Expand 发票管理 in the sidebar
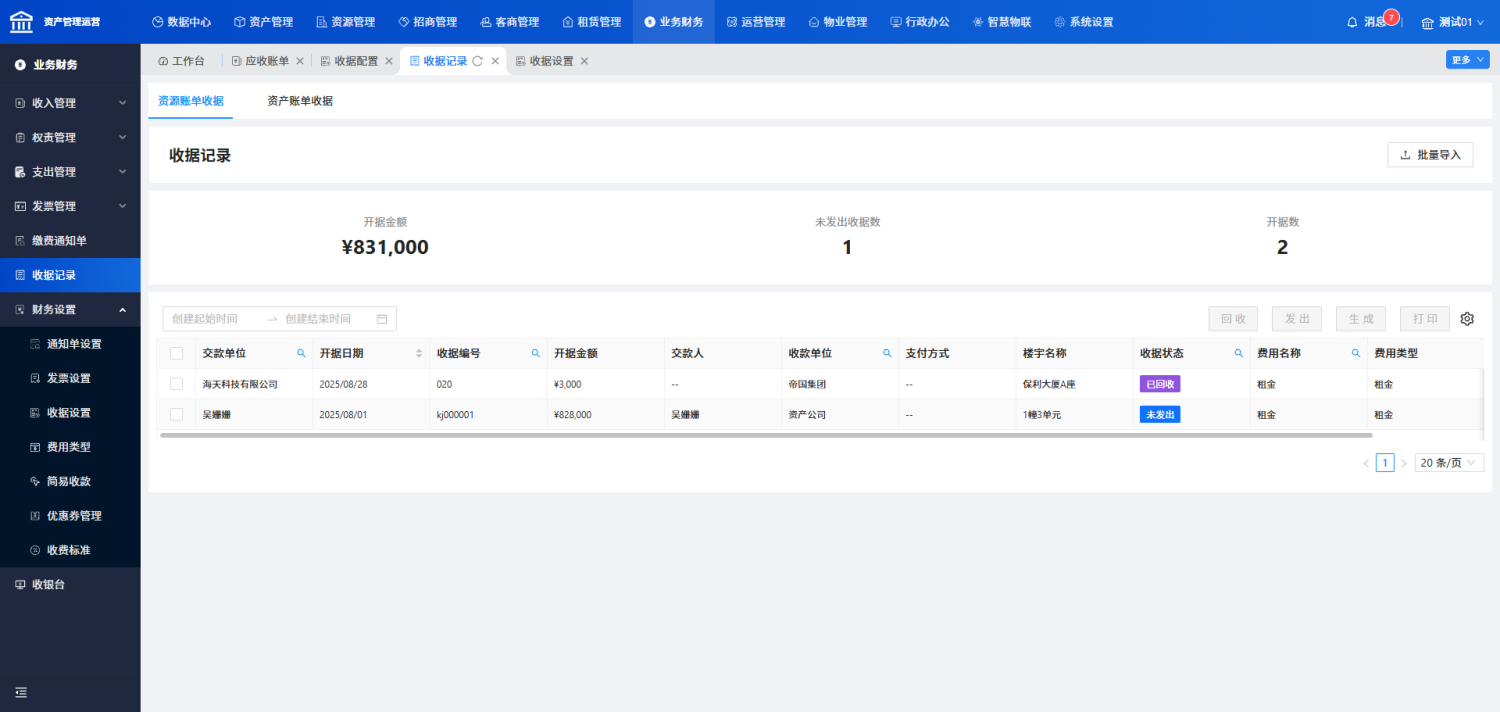 tap(70, 206)
